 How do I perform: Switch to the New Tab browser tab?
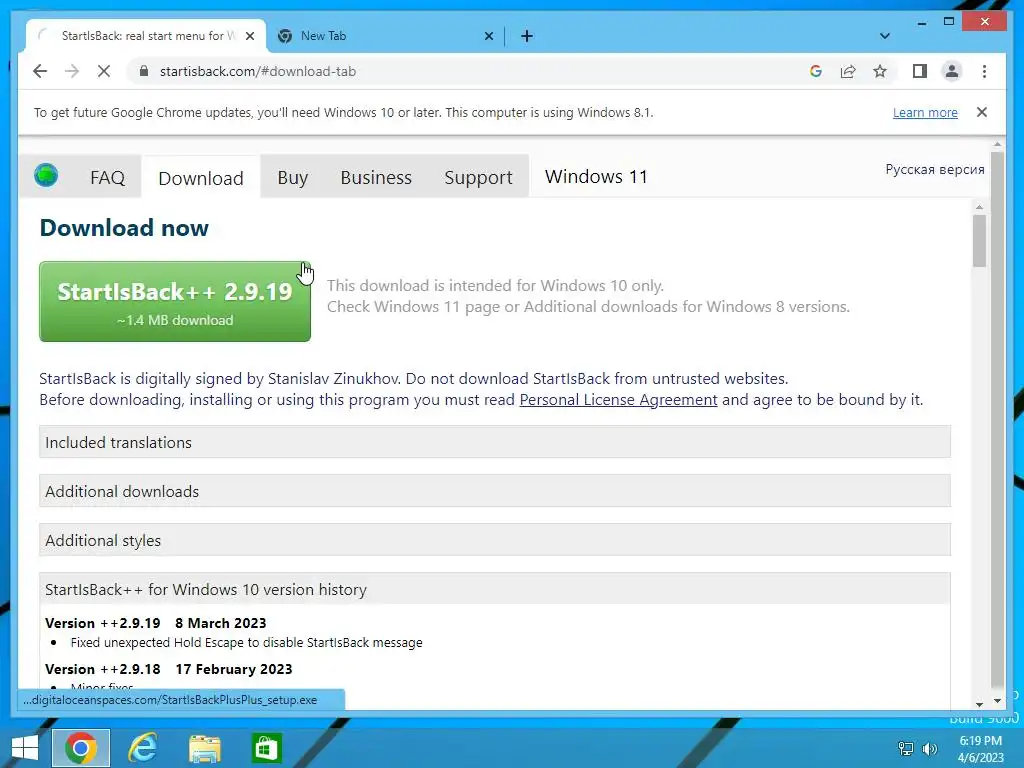point(385,36)
